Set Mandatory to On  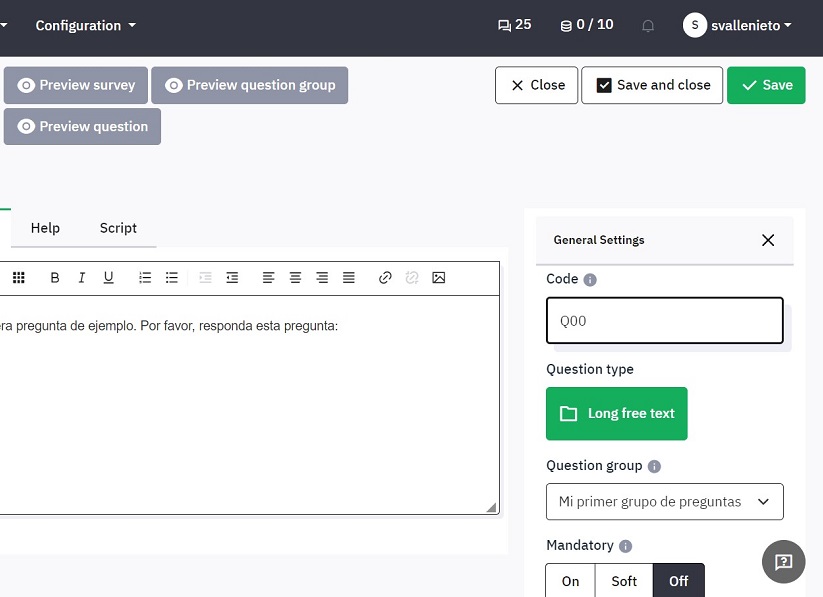(x=570, y=581)
